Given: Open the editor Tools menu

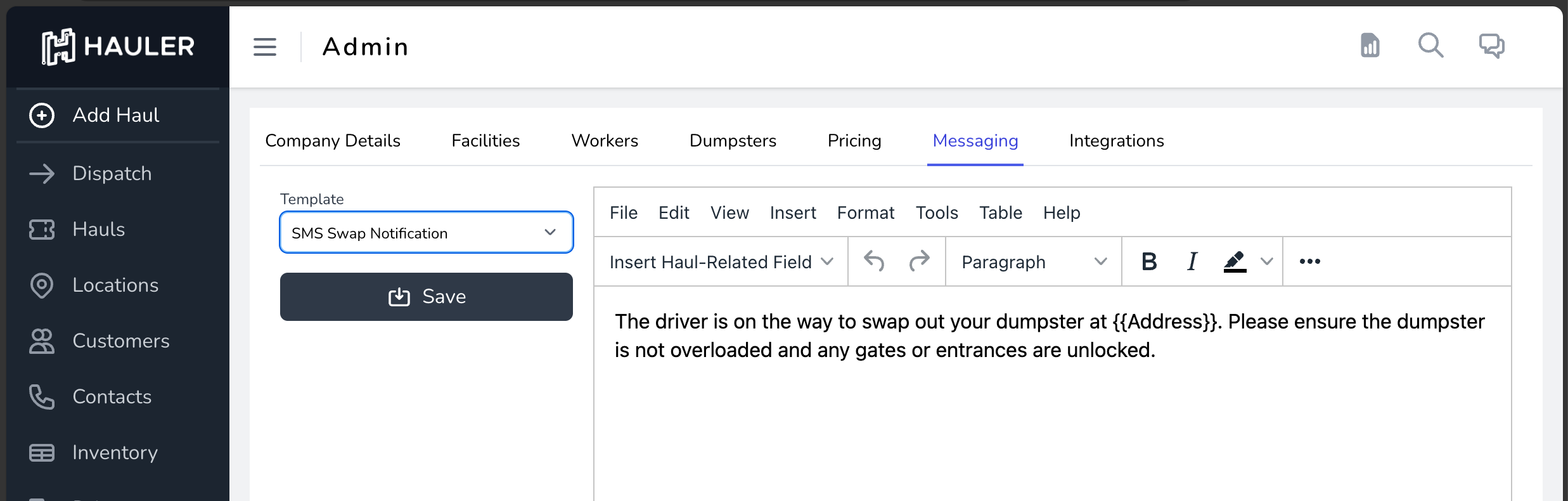Looking at the screenshot, I should (x=937, y=212).
